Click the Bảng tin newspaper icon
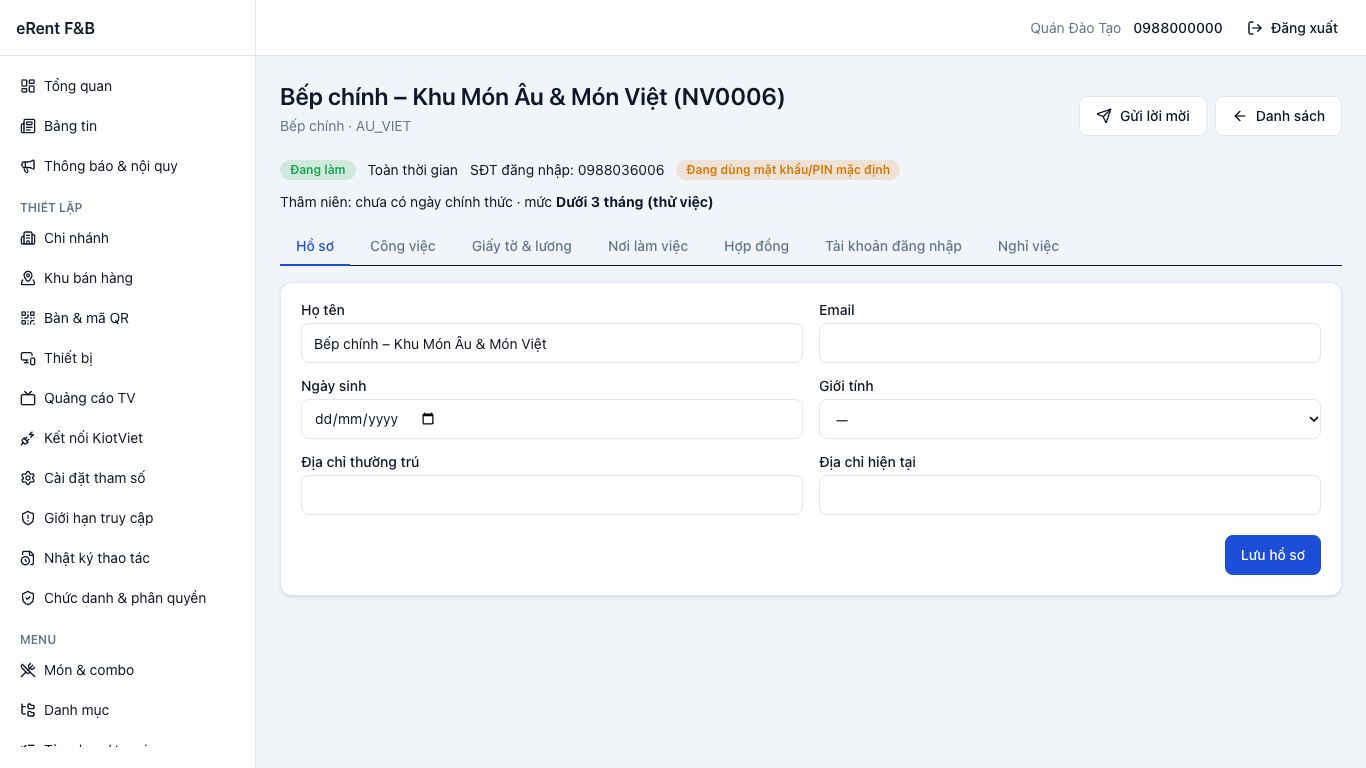Image resolution: width=1366 pixels, height=768 pixels. (28, 126)
